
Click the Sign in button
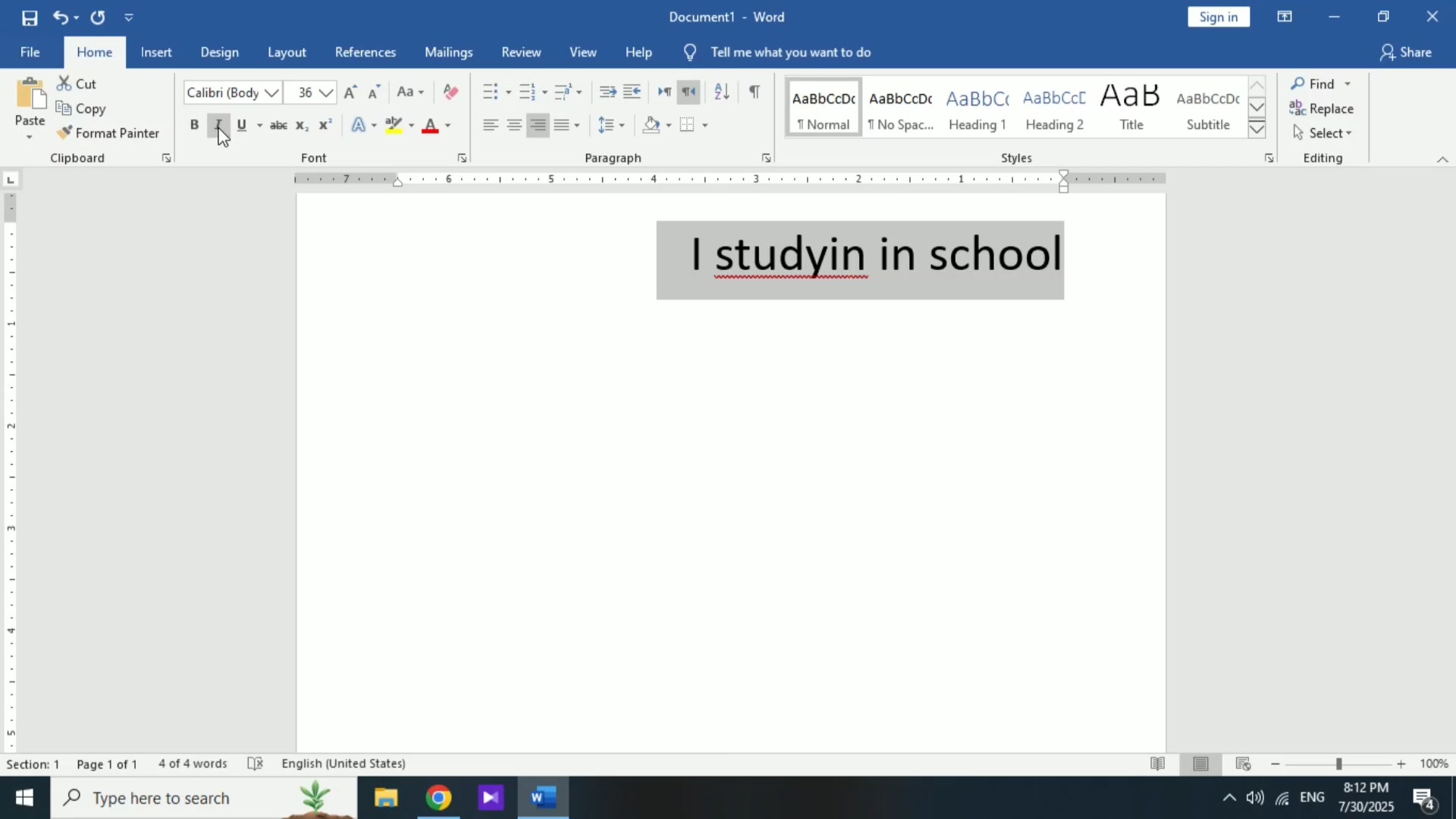click(x=1218, y=17)
